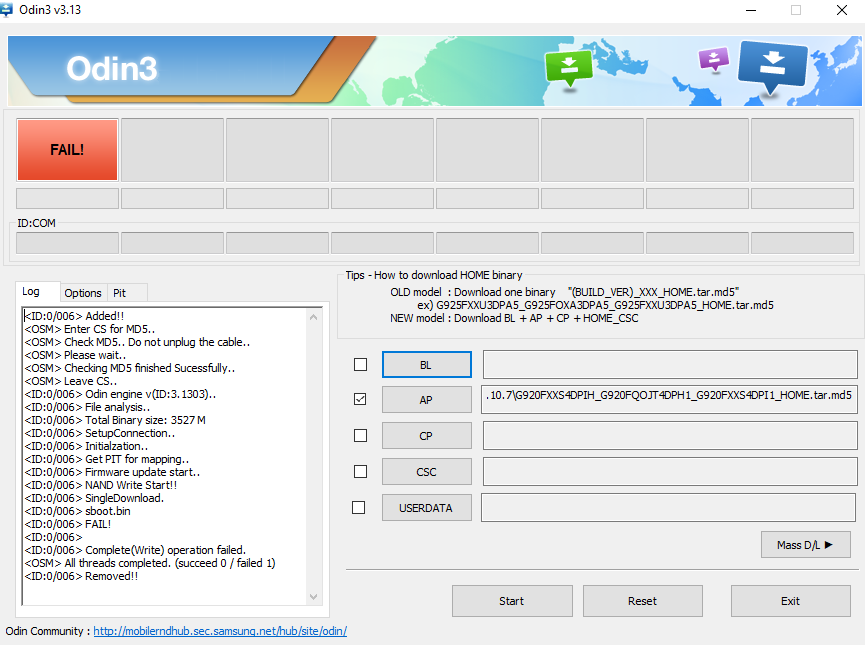
Task: Uncheck the AP file checkbox
Action: click(360, 399)
